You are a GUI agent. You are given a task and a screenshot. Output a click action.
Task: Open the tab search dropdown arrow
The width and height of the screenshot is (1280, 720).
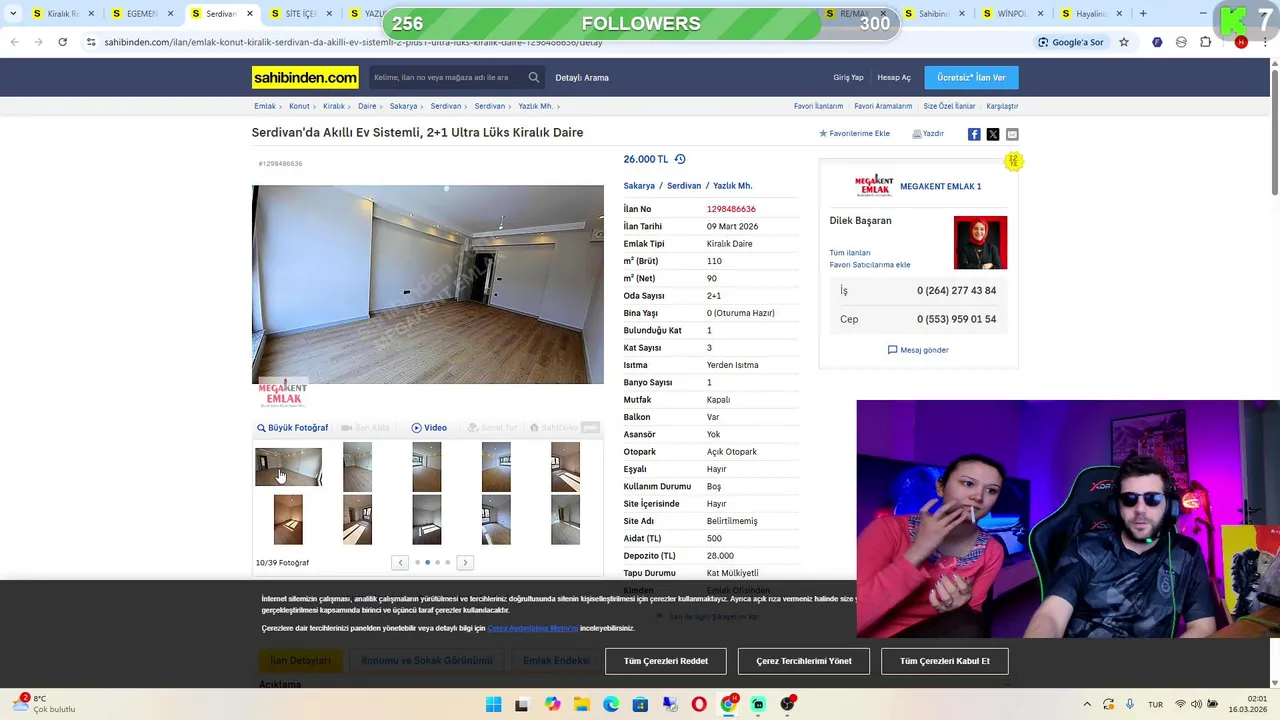click(12, 14)
